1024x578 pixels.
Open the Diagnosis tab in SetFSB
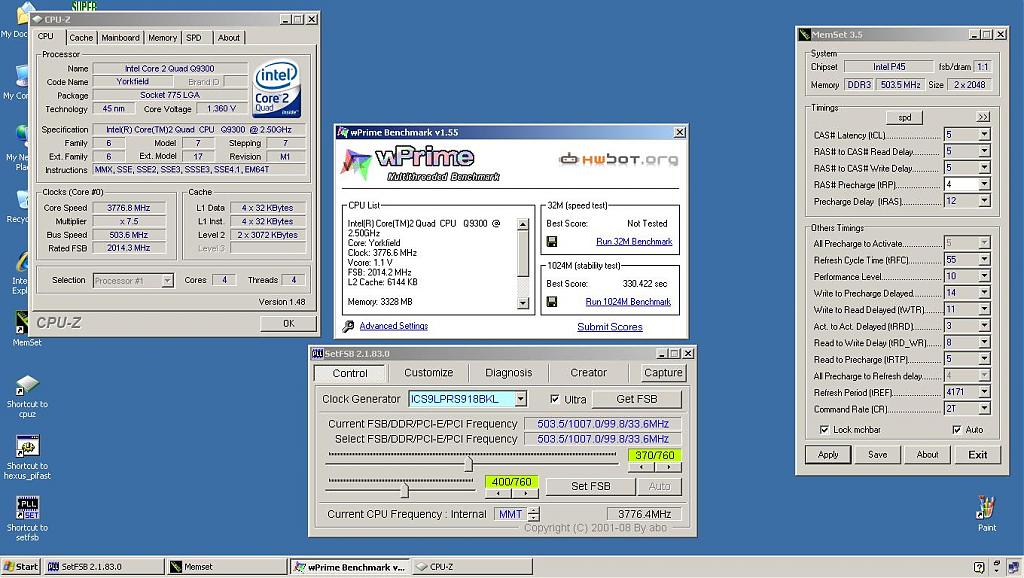[x=509, y=372]
